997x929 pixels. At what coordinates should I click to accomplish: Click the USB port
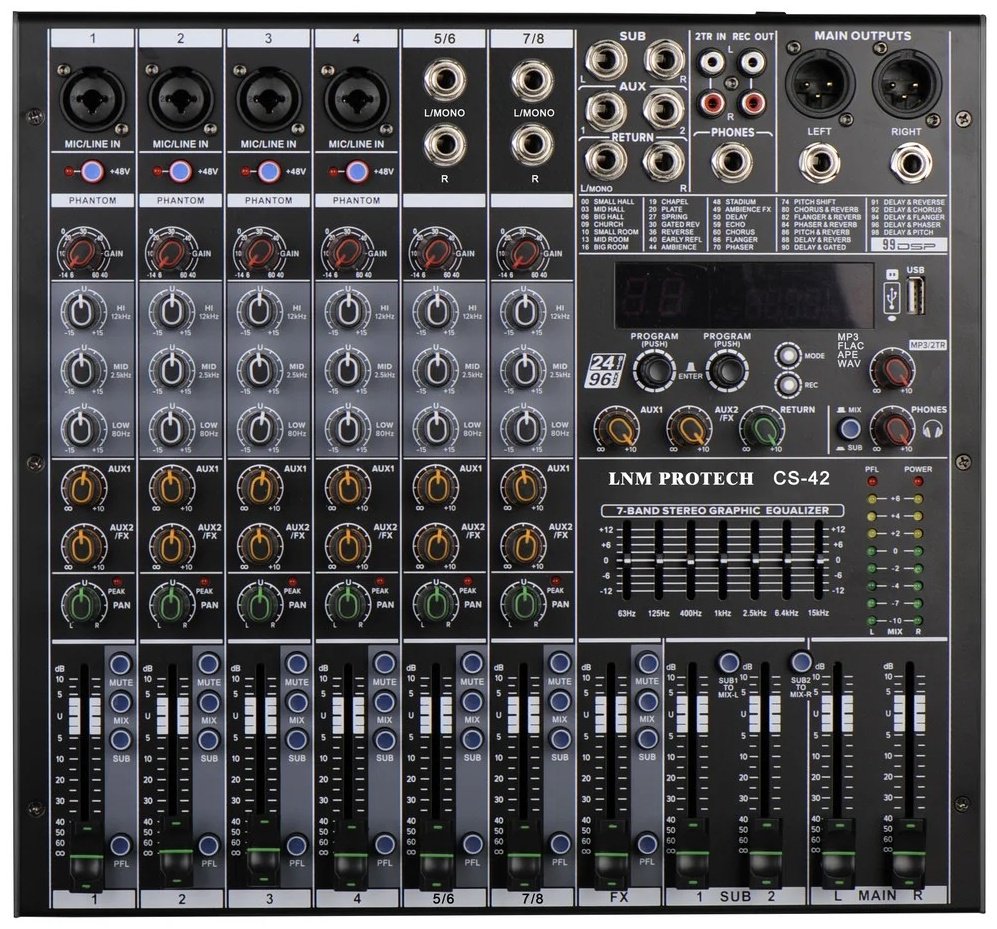(x=915, y=296)
